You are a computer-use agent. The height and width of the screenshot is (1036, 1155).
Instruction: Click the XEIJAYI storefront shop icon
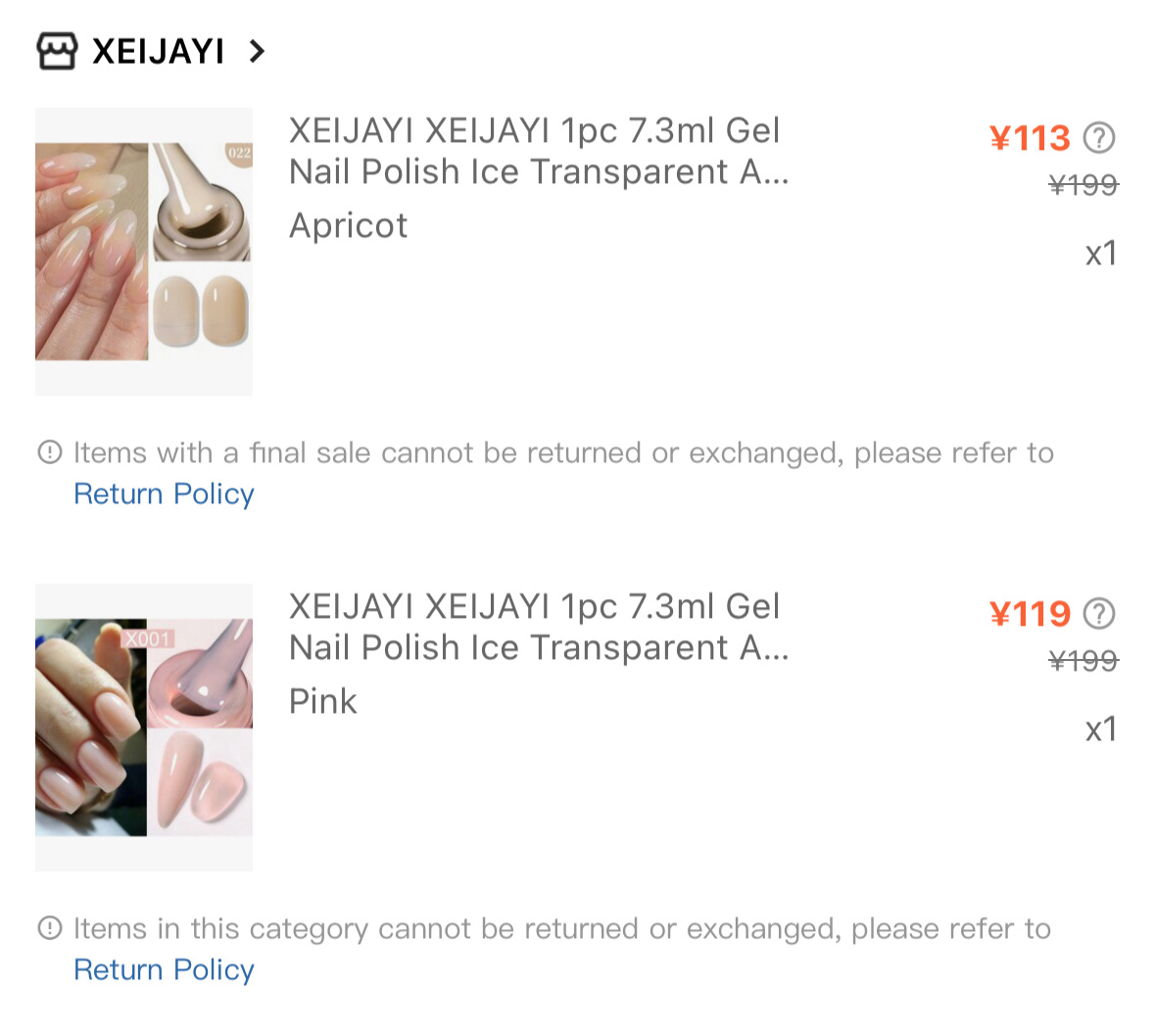click(56, 51)
